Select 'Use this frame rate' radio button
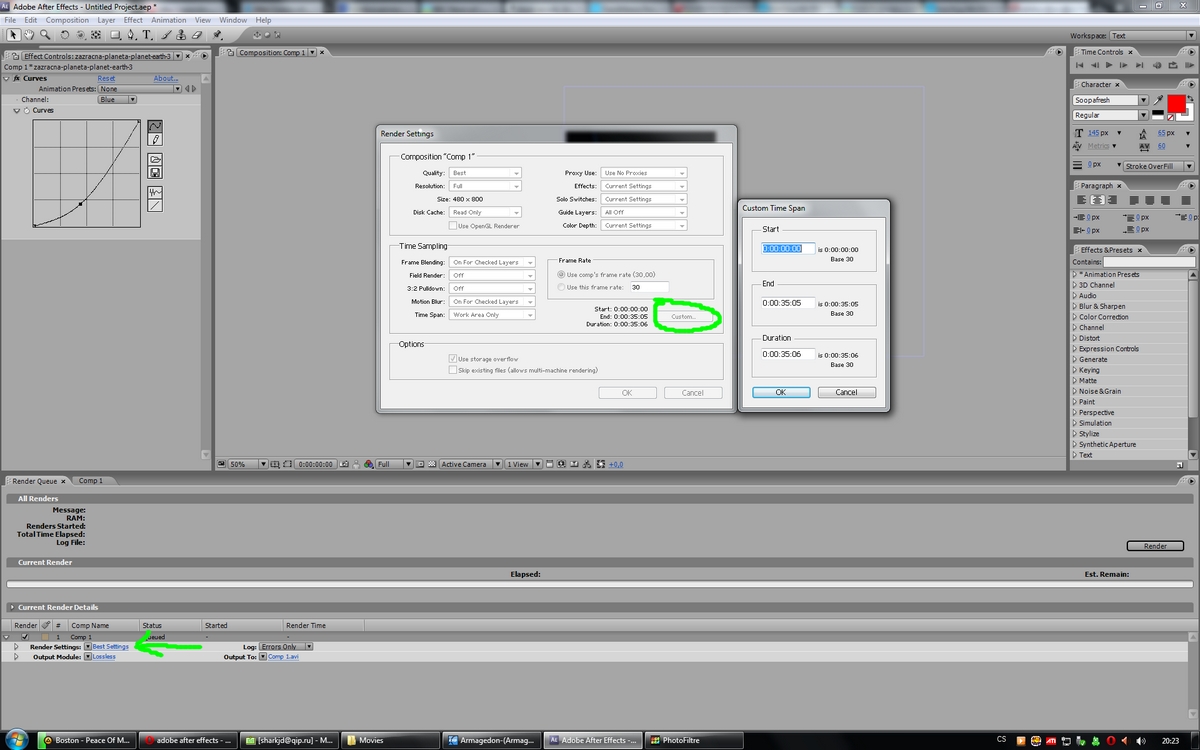This screenshot has height=750, width=1200. click(x=561, y=287)
